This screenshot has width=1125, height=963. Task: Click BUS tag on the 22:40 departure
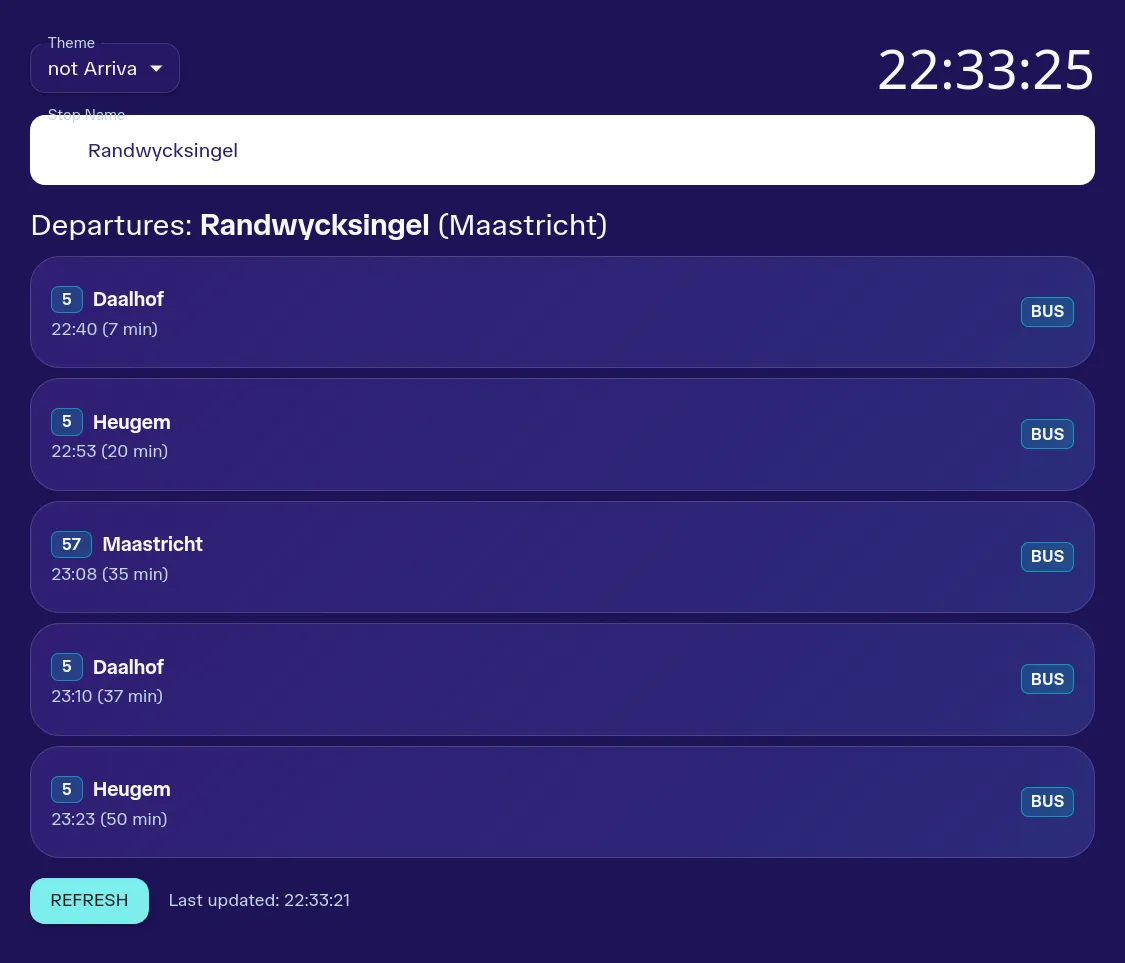(1047, 312)
